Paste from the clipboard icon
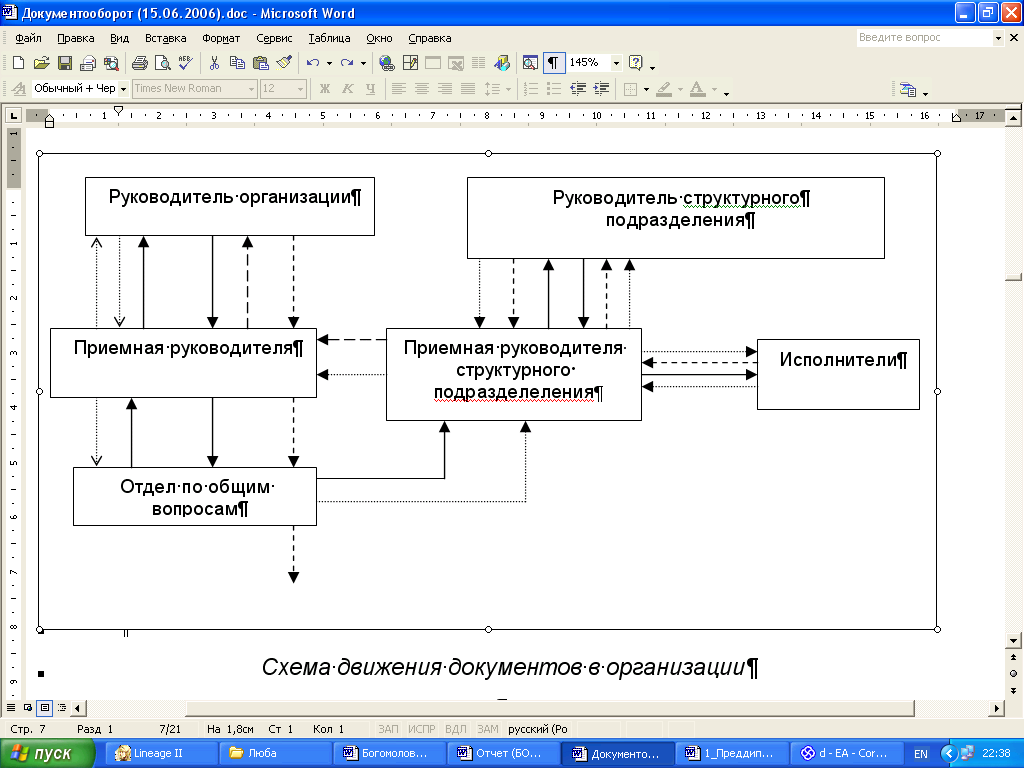This screenshot has height=768, width=1024. pos(261,63)
